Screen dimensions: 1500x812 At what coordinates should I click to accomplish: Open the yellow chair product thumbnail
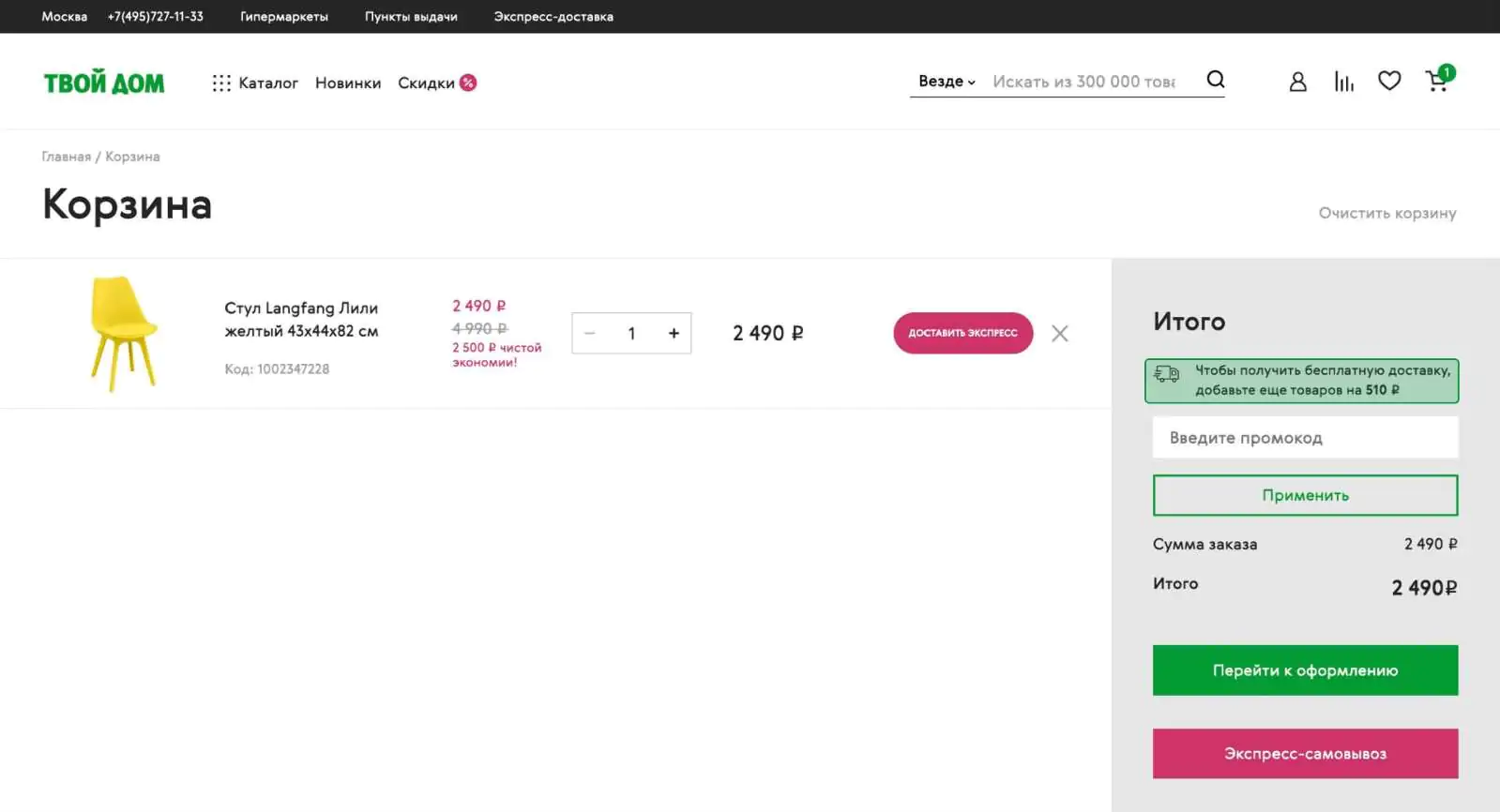point(124,333)
